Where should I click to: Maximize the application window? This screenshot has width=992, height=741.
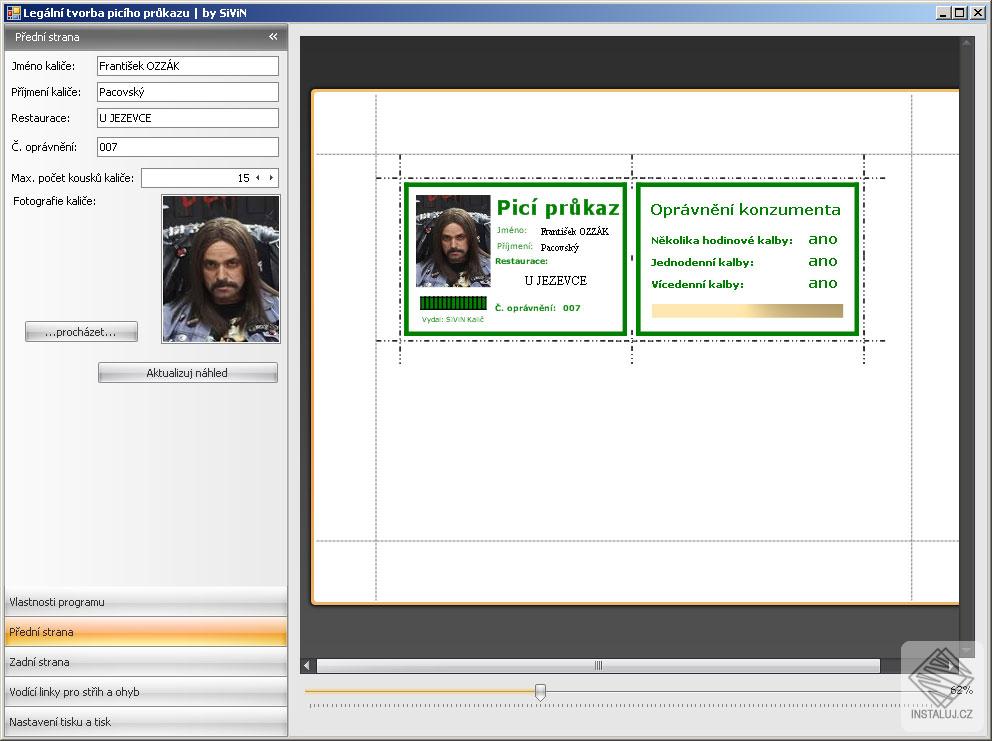[x=959, y=12]
